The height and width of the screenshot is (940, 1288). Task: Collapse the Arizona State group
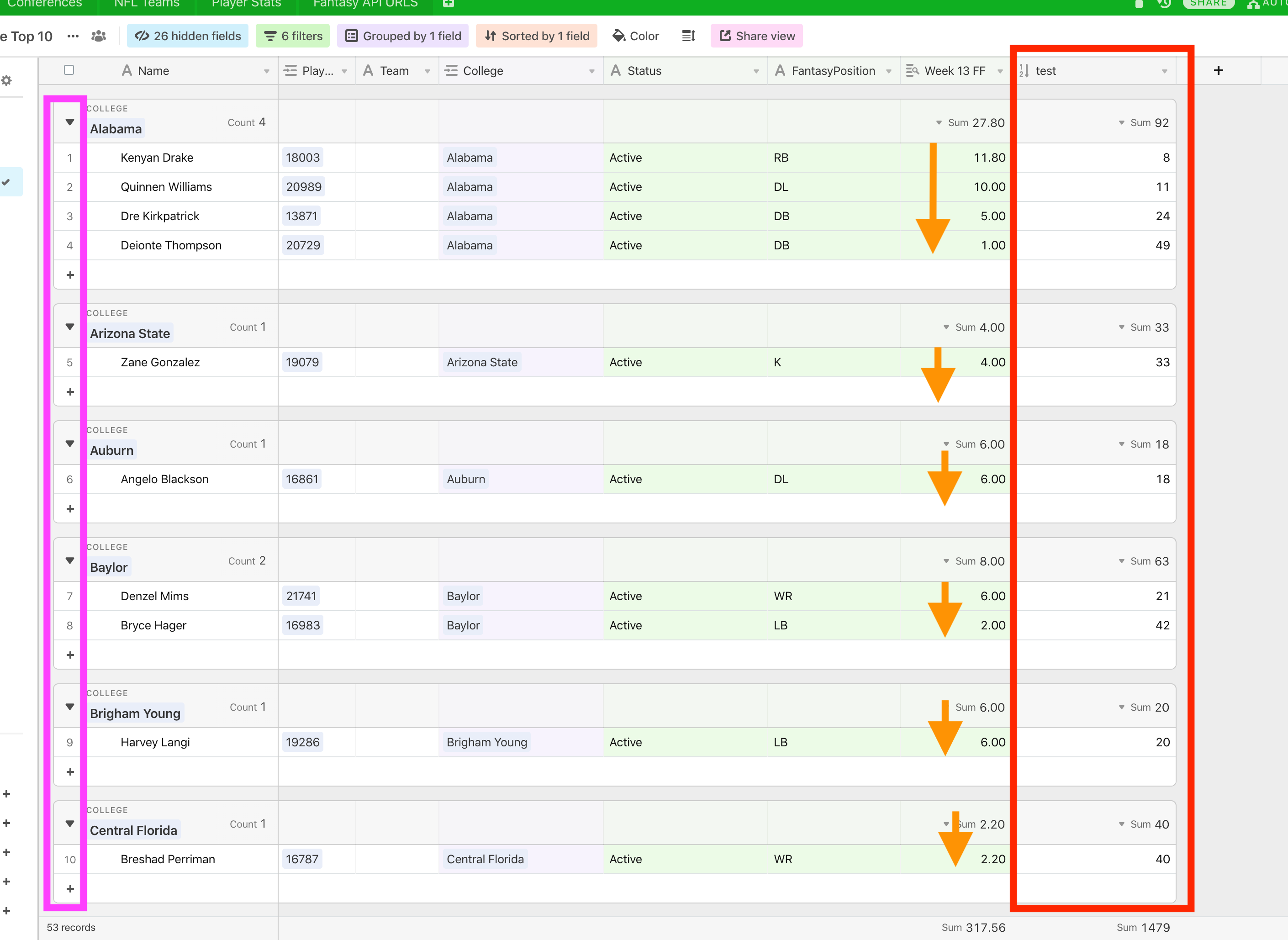coord(69,327)
